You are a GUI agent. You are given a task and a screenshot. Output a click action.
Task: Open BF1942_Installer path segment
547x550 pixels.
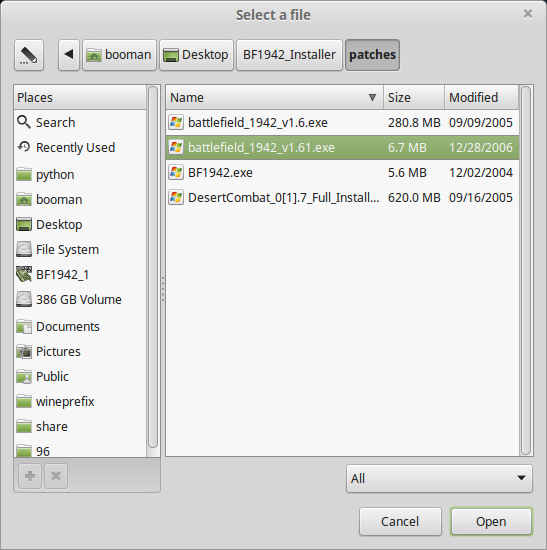coord(289,55)
